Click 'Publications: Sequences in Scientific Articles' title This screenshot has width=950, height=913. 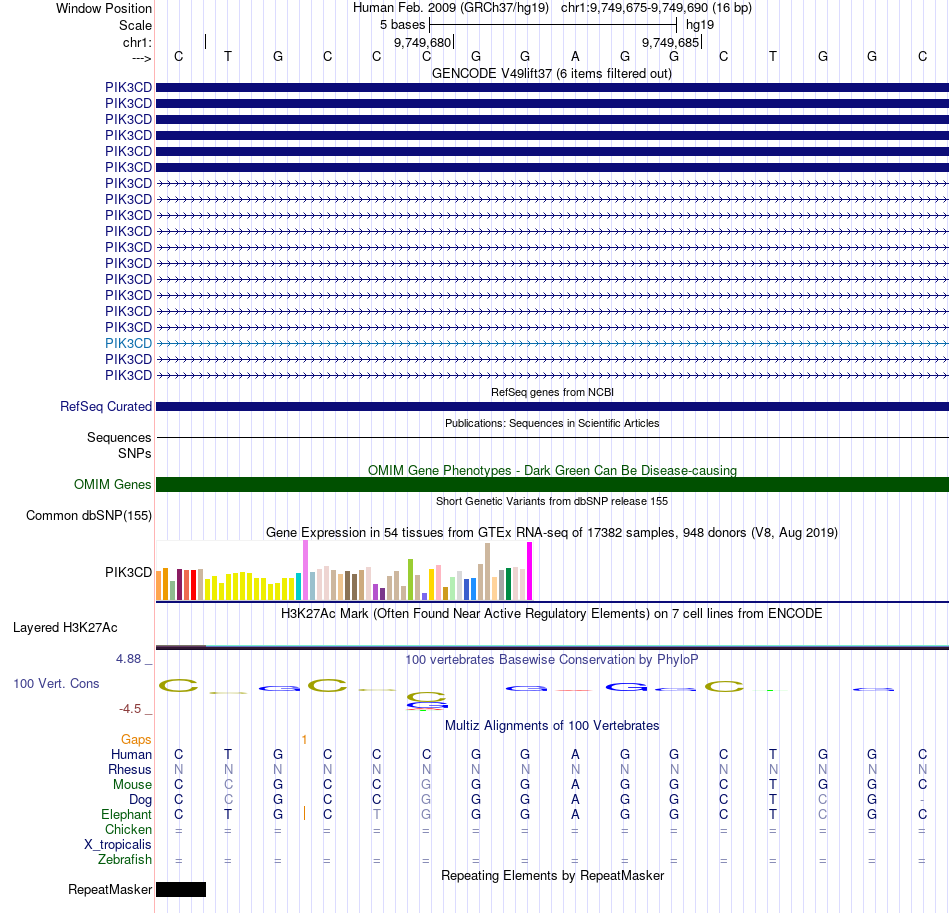[x=552, y=423]
